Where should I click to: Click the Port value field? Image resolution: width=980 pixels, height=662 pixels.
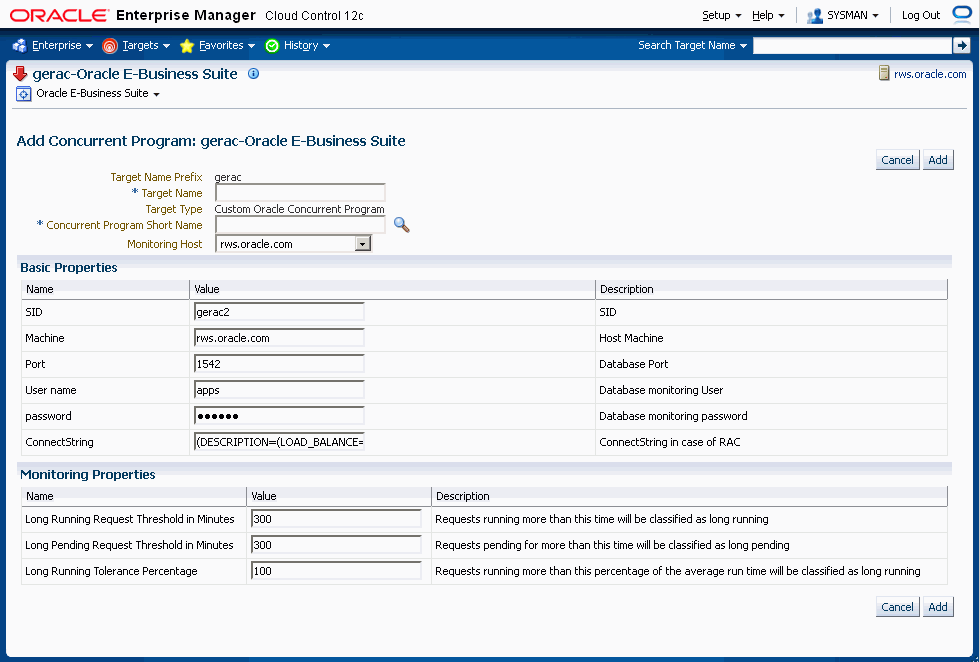(x=279, y=364)
